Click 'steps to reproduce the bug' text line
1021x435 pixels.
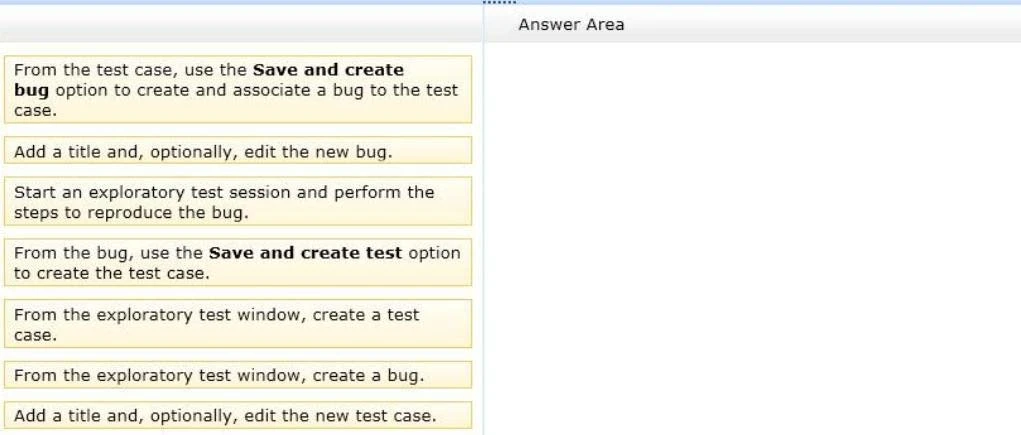tap(131, 213)
